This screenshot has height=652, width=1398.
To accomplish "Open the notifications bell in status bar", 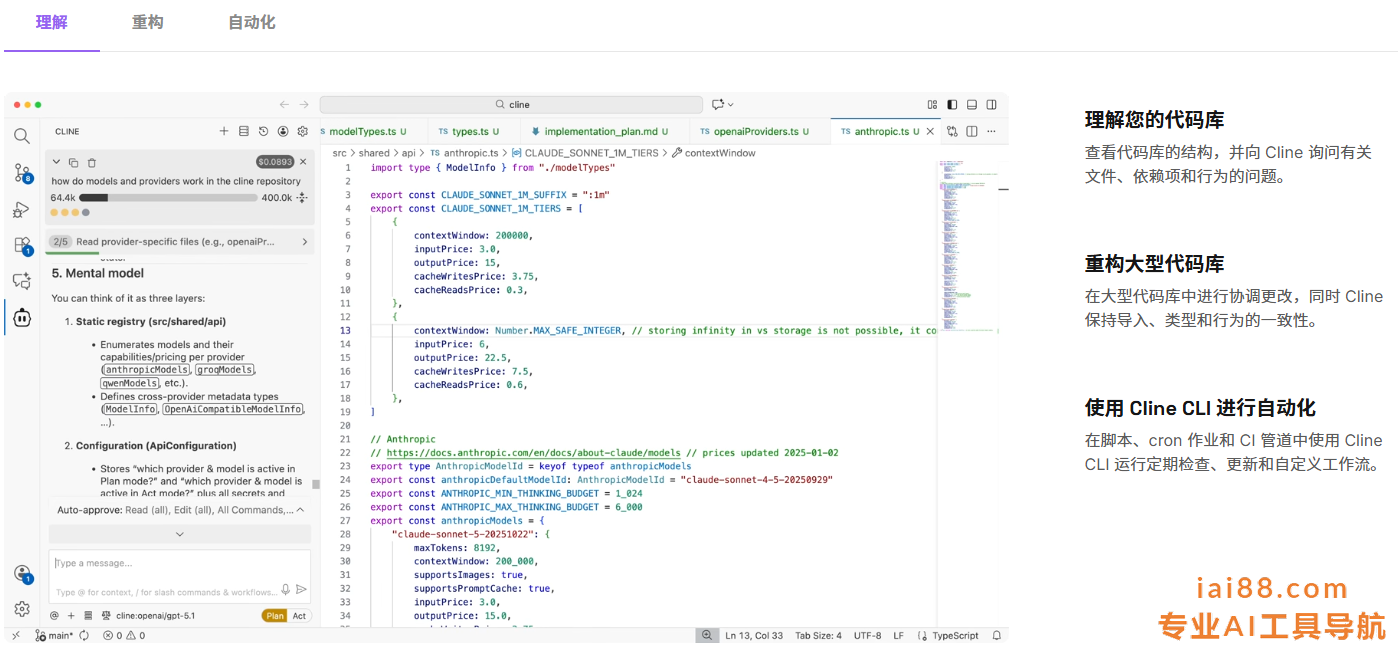I will pyautogui.click(x=996, y=635).
